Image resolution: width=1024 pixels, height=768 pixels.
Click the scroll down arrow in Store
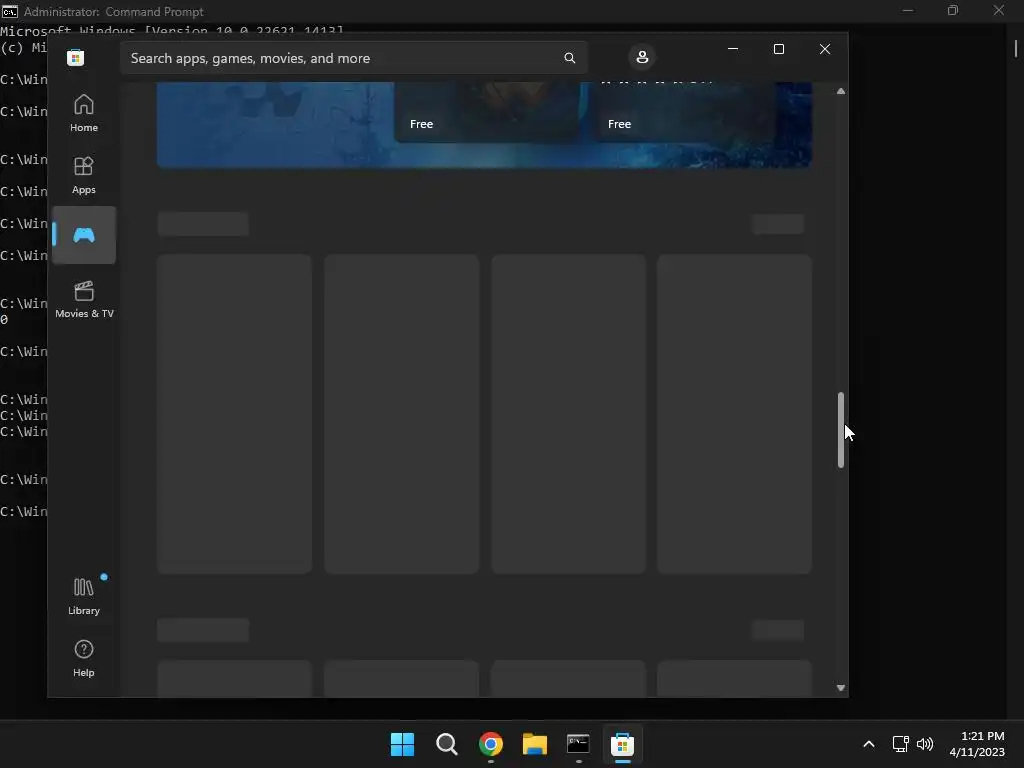click(x=840, y=688)
